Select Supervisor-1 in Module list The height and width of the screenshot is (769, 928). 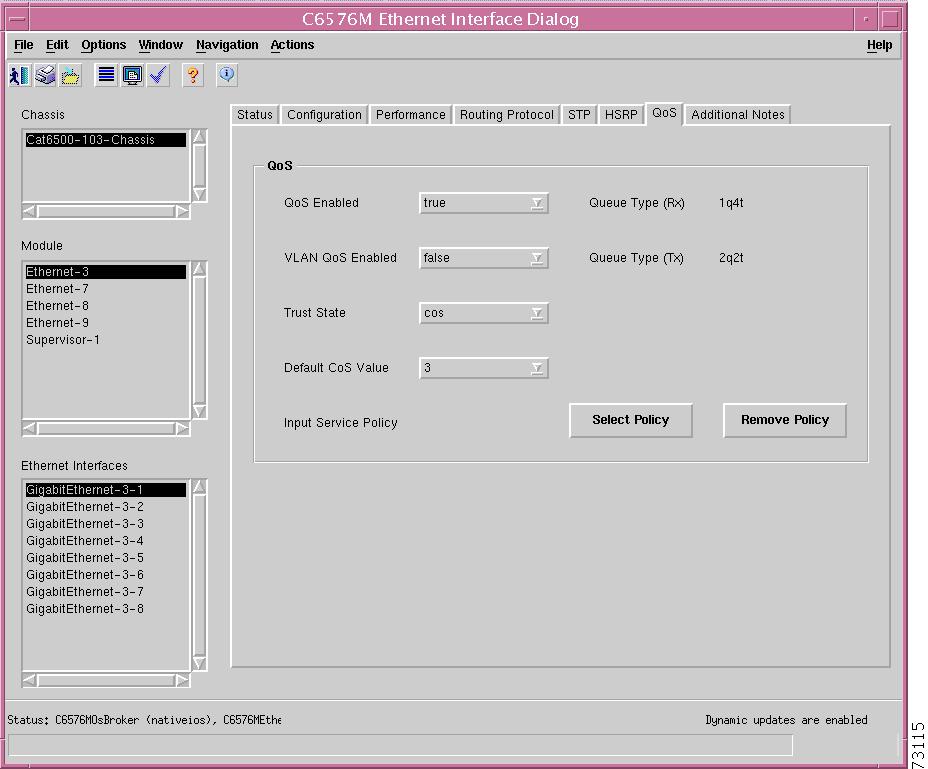click(105, 340)
